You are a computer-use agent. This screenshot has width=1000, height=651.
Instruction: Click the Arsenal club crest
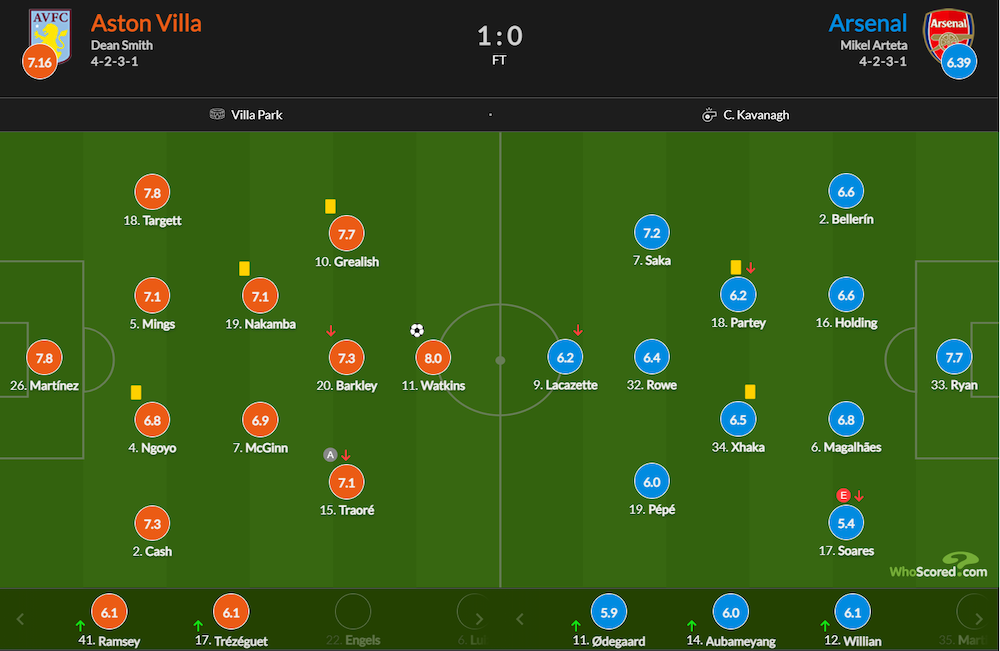coord(948,35)
